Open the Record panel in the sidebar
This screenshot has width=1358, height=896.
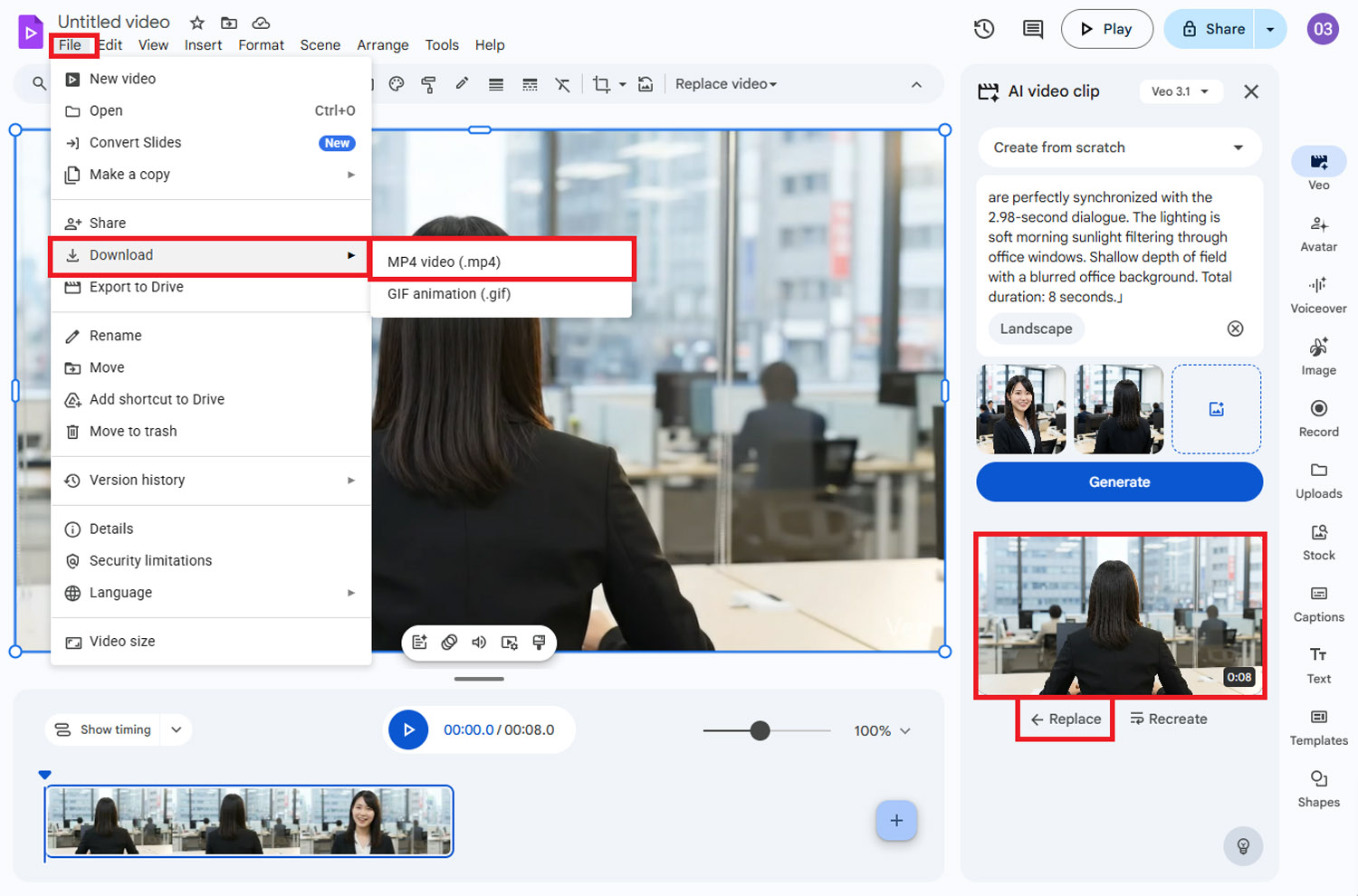1318,417
